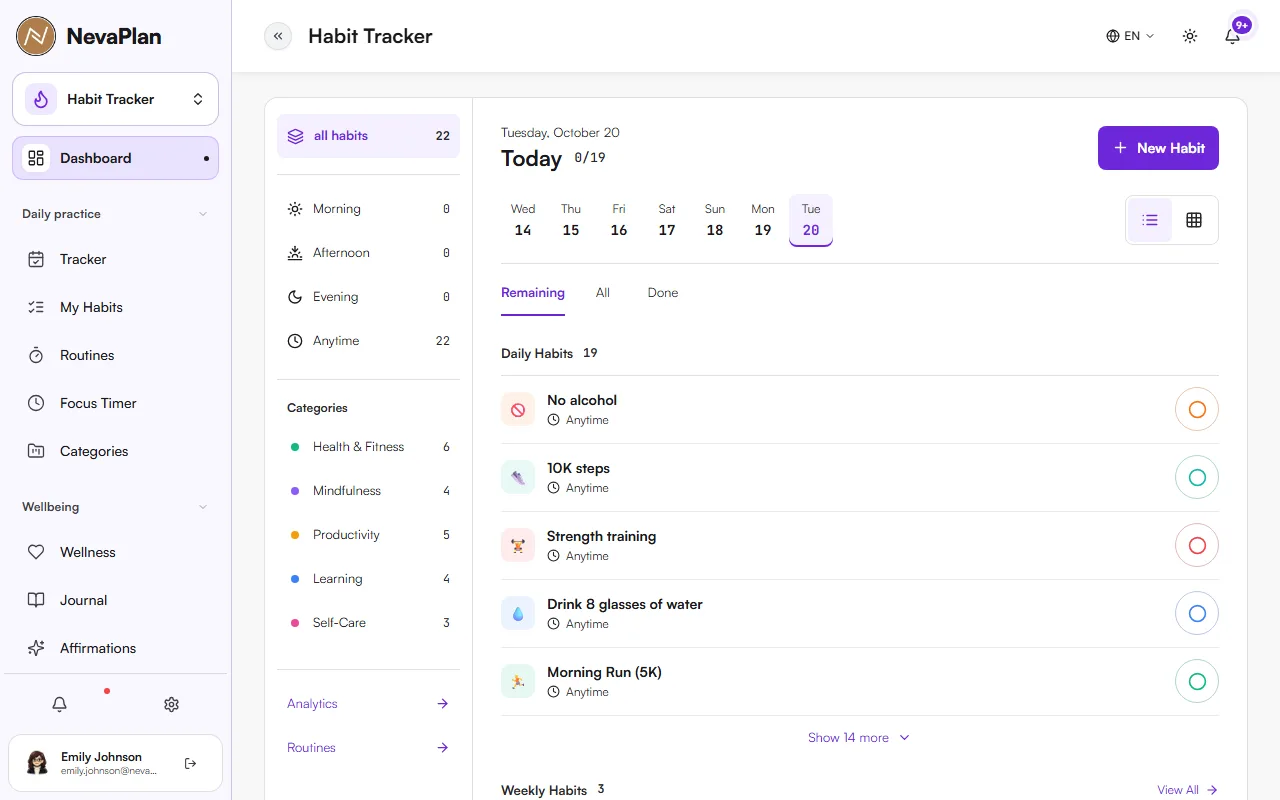Viewport: 1280px width, 800px height.
Task: Open notifications bell in the top bar
Action: [x=1233, y=36]
